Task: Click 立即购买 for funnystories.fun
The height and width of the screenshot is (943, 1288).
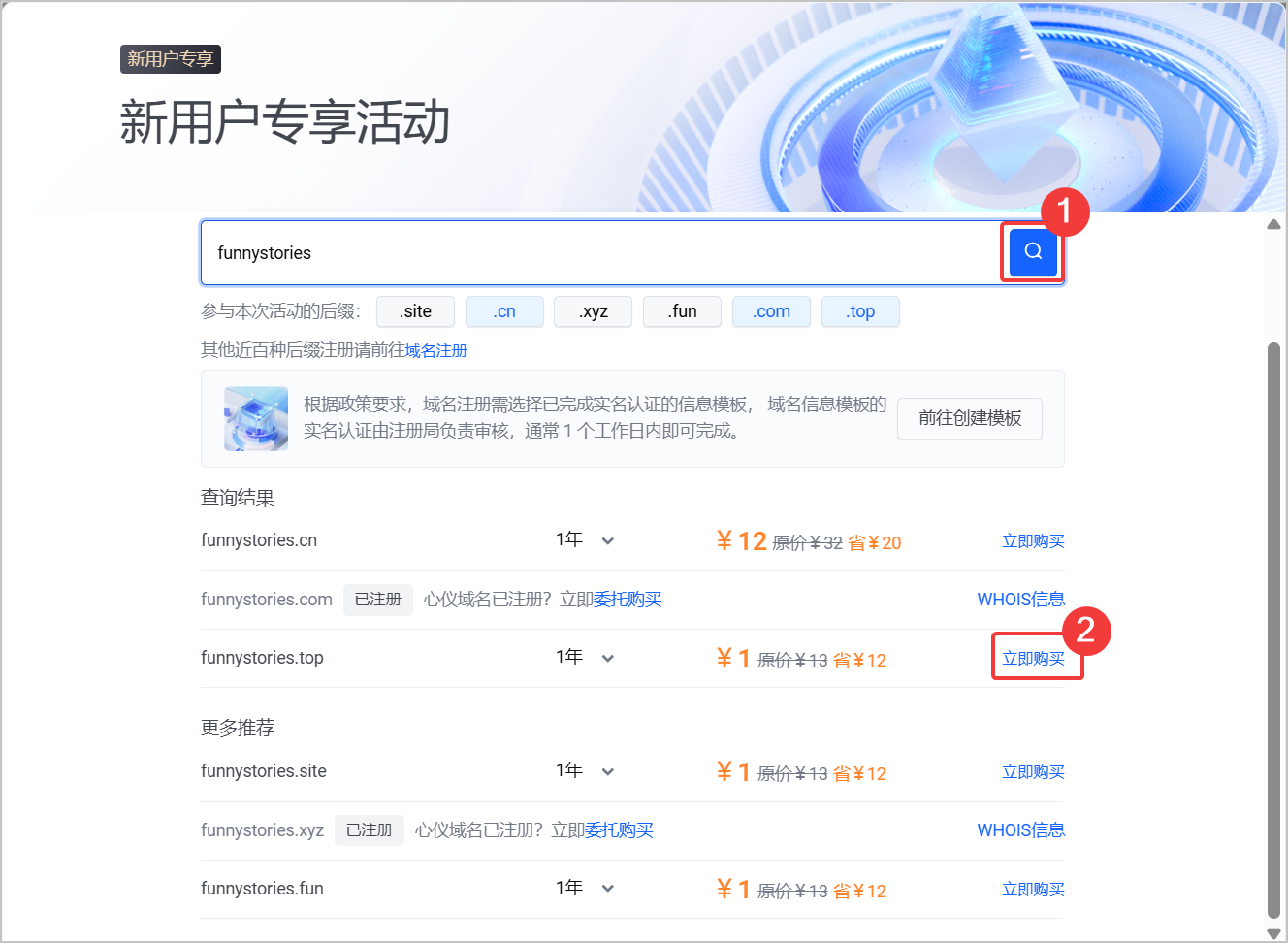Action: [x=1033, y=890]
